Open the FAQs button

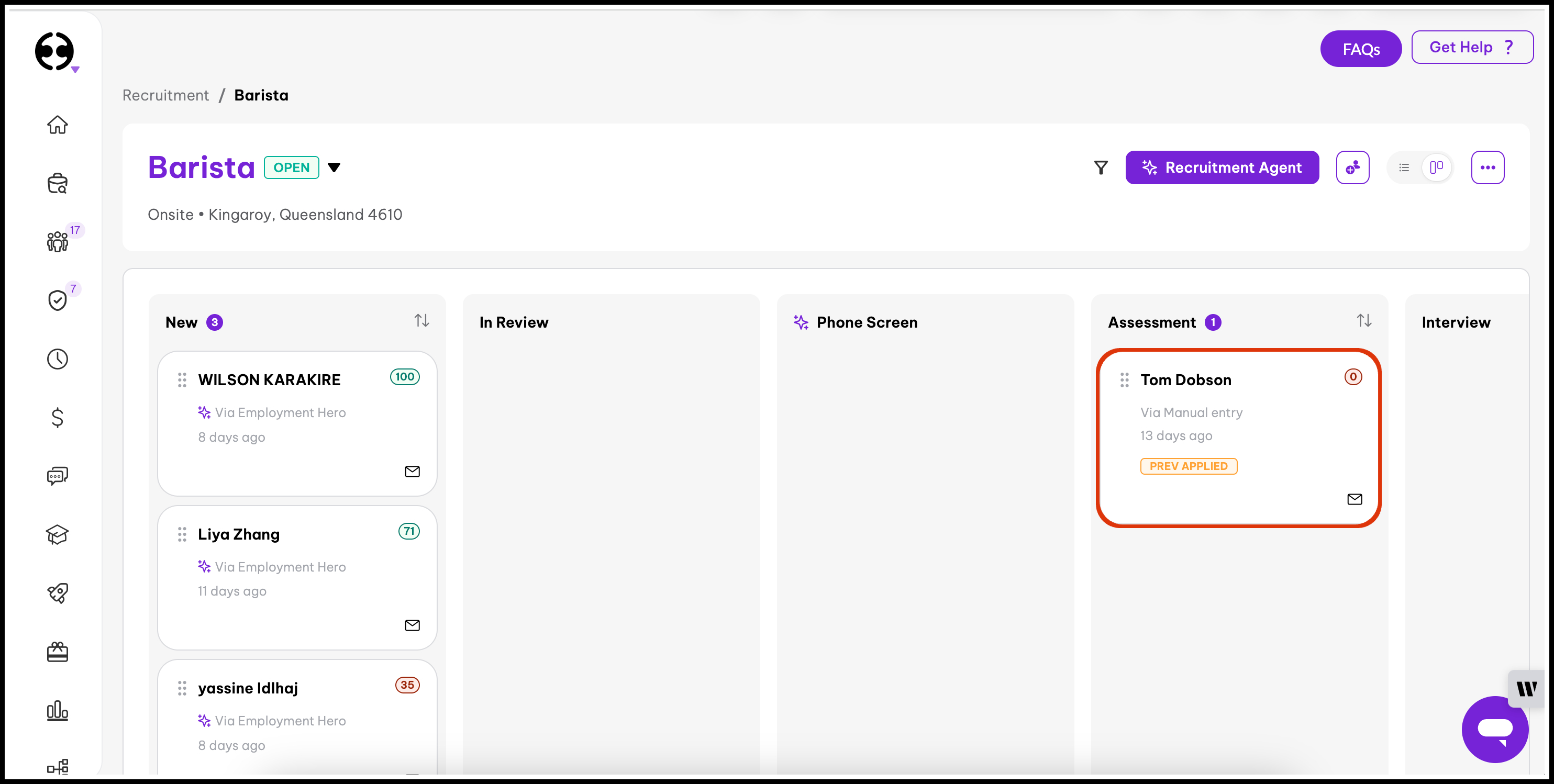point(1360,49)
